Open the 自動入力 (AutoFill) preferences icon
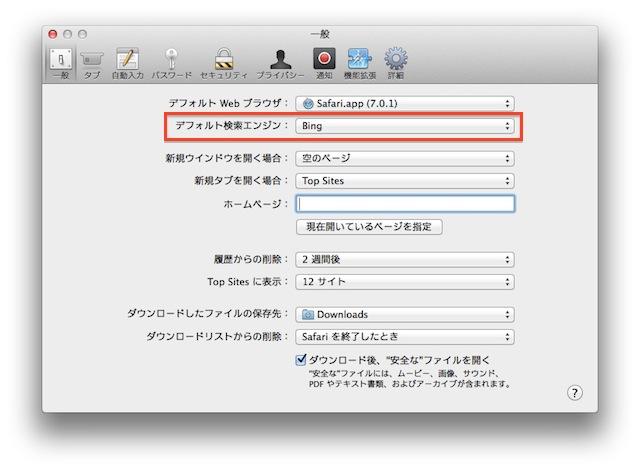Viewport: 640px width, 471px height. pyautogui.click(x=128, y=63)
